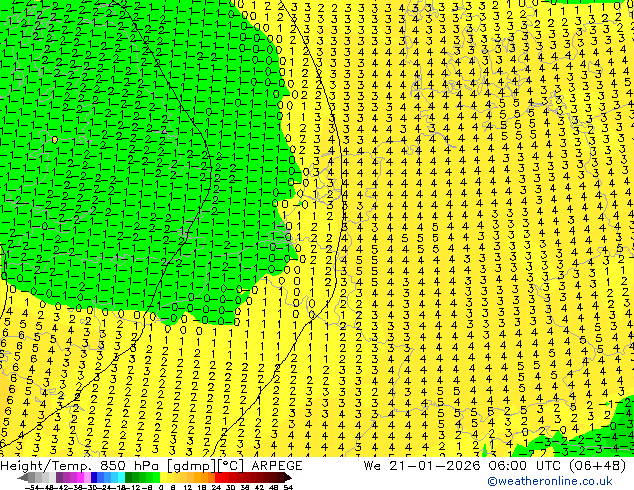This screenshot has width=634, height=490.
Task: Click the "[gdmp]" unit label
Action: [192, 466]
